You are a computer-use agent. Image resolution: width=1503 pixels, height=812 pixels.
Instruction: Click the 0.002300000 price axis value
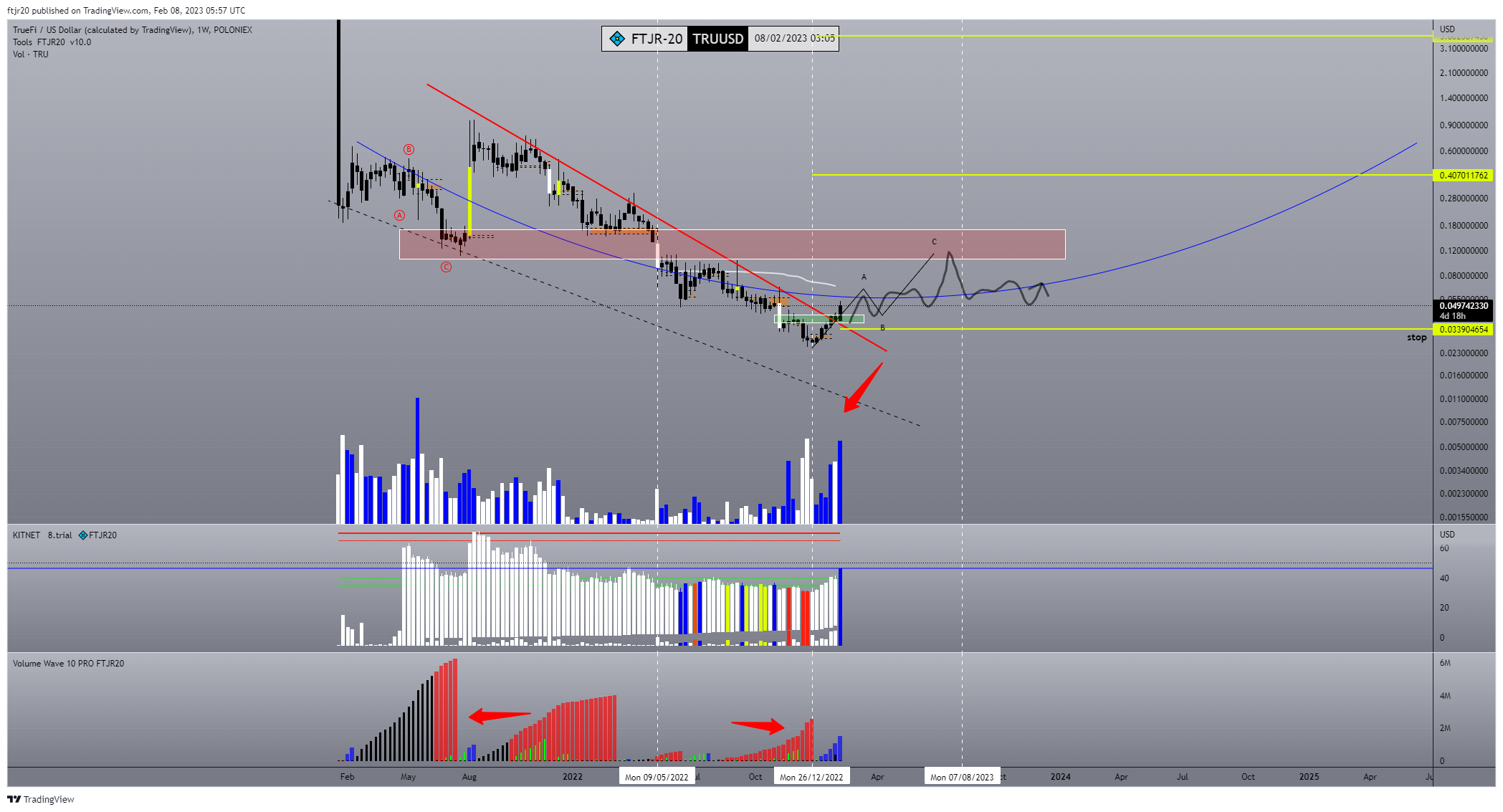click(1464, 494)
